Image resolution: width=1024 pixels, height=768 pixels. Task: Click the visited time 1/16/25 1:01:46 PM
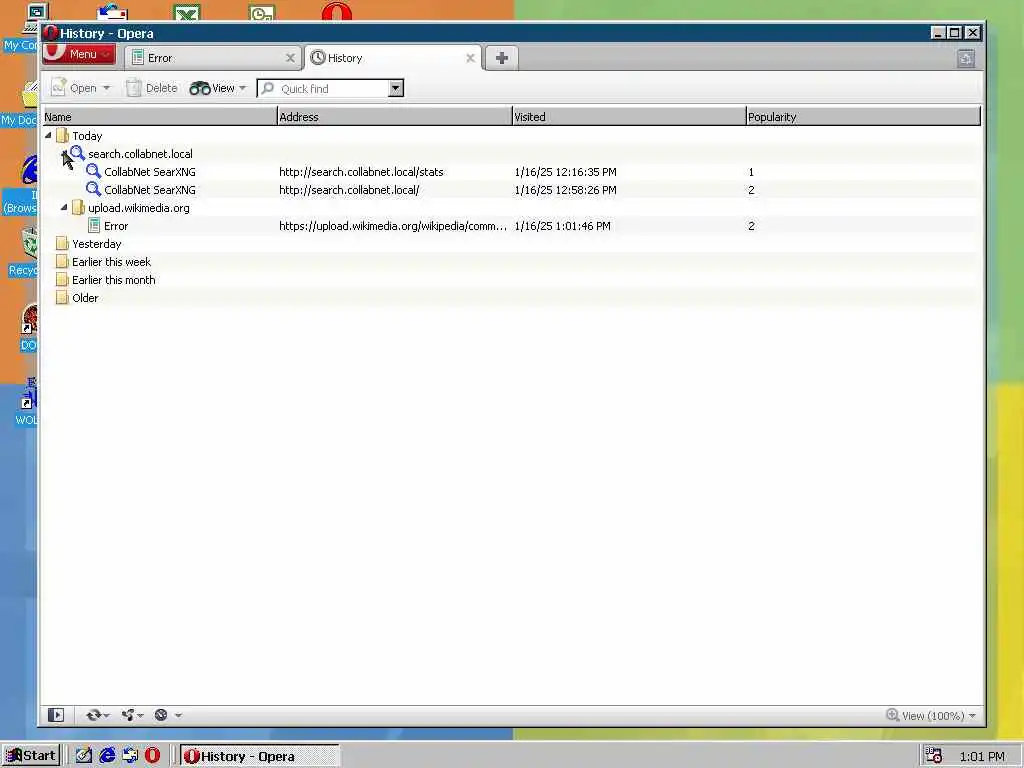tap(562, 226)
